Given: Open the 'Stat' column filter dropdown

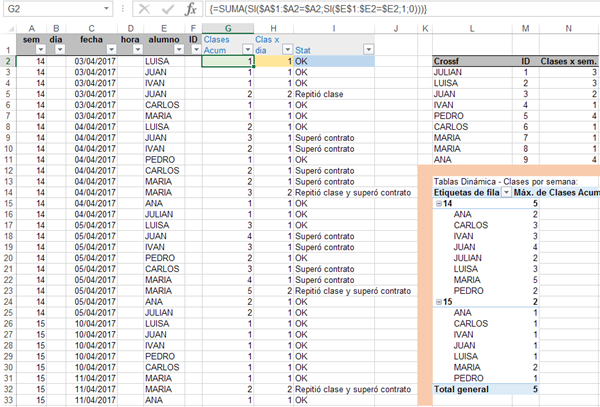Looking at the screenshot, I should 366,49.
